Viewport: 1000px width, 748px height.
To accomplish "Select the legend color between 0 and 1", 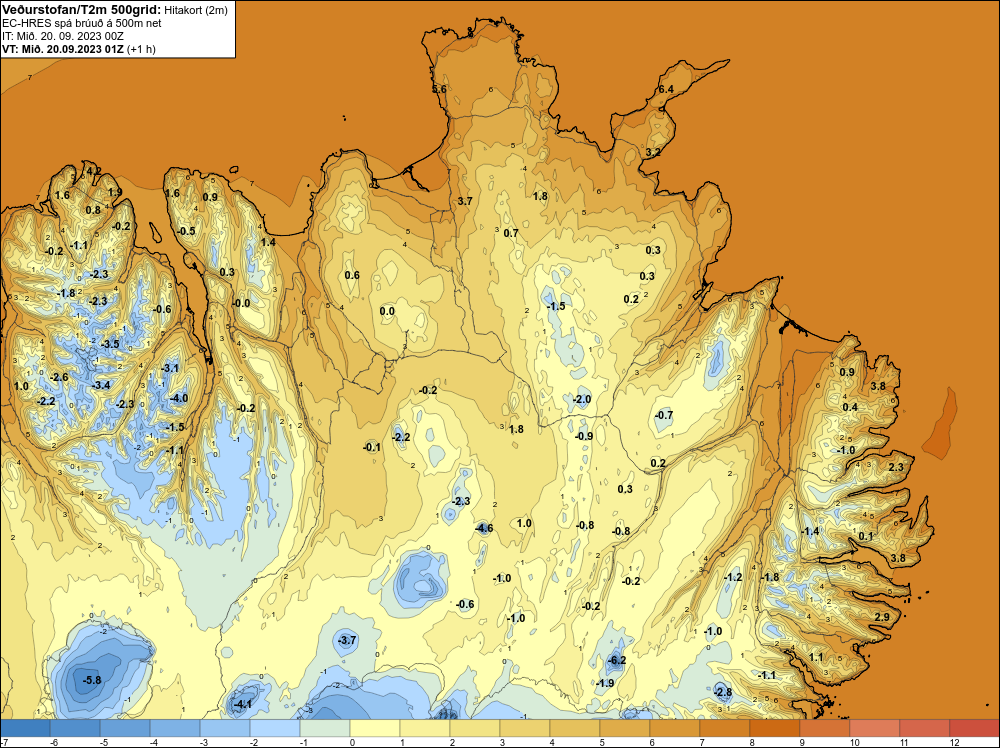I will 374,728.
